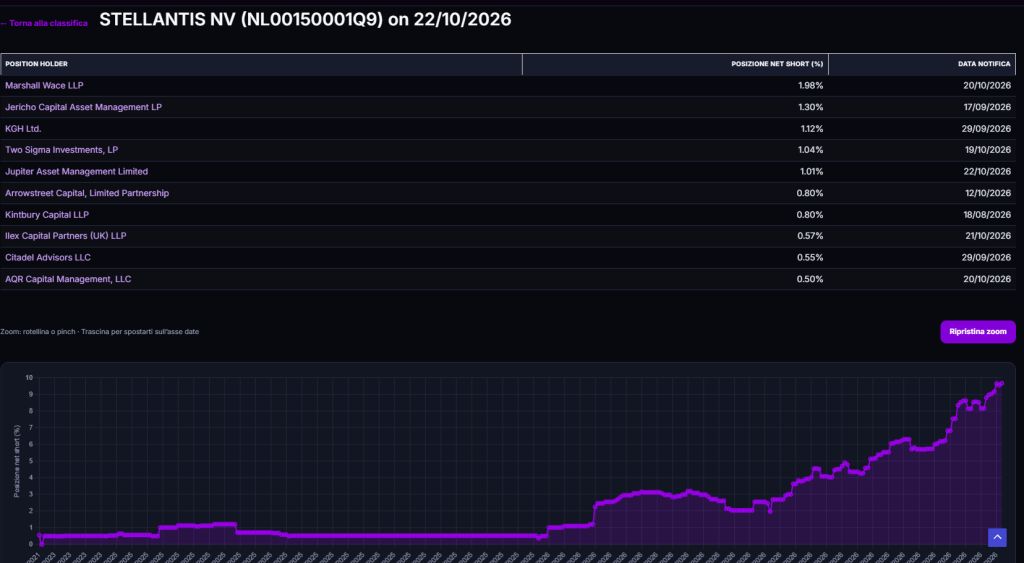Viewport: 1024px width, 563px height.
Task: Click the 0.50% net short value
Action: click(810, 279)
